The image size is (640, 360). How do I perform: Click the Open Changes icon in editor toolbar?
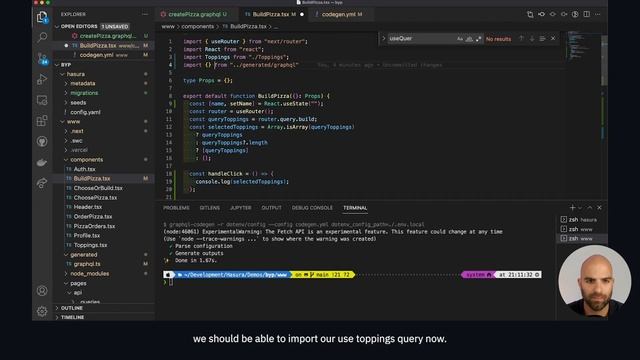(530, 14)
